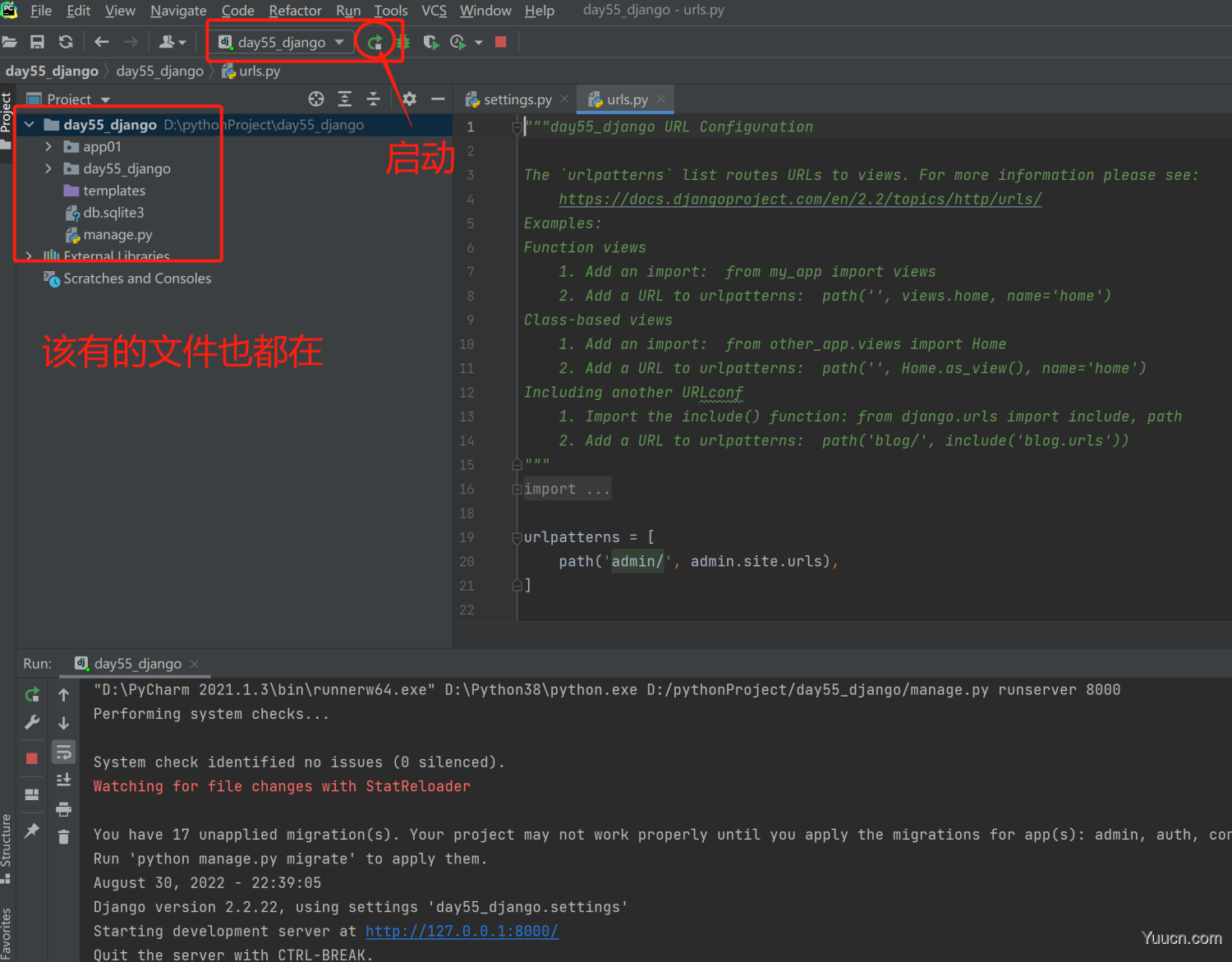Viewport: 1232px width, 962px height.
Task: Run day55_django with coverage
Action: (x=430, y=42)
